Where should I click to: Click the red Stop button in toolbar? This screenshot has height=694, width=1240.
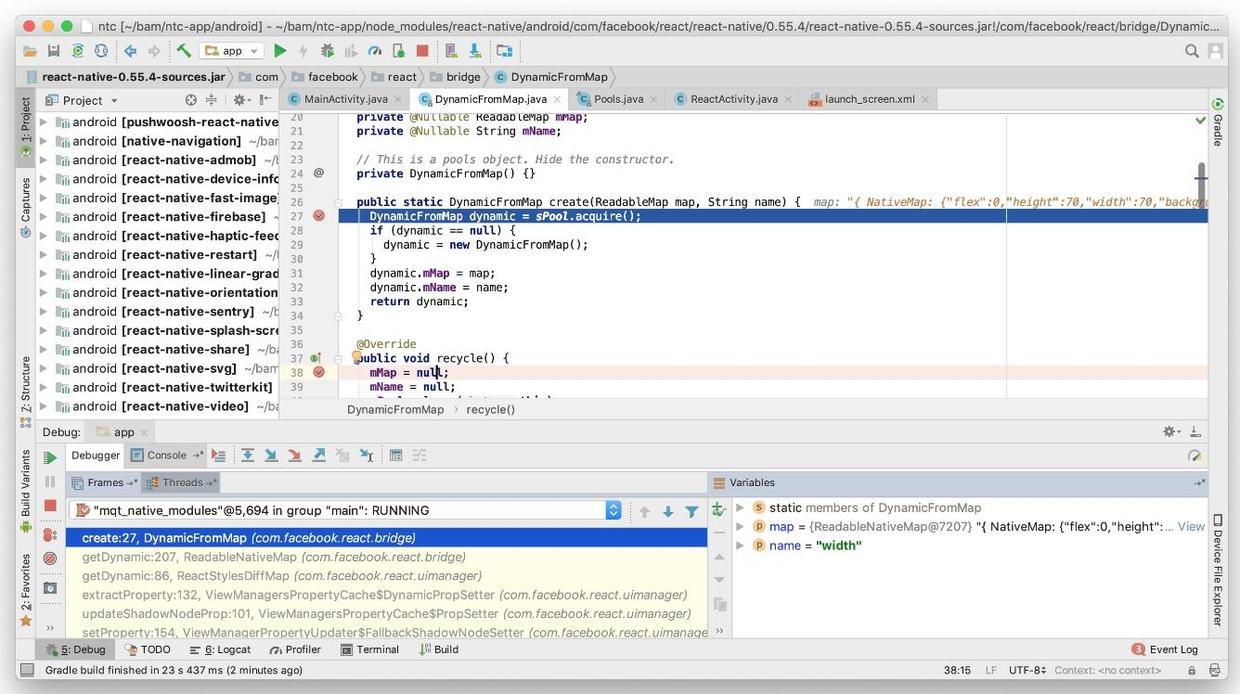pos(422,50)
